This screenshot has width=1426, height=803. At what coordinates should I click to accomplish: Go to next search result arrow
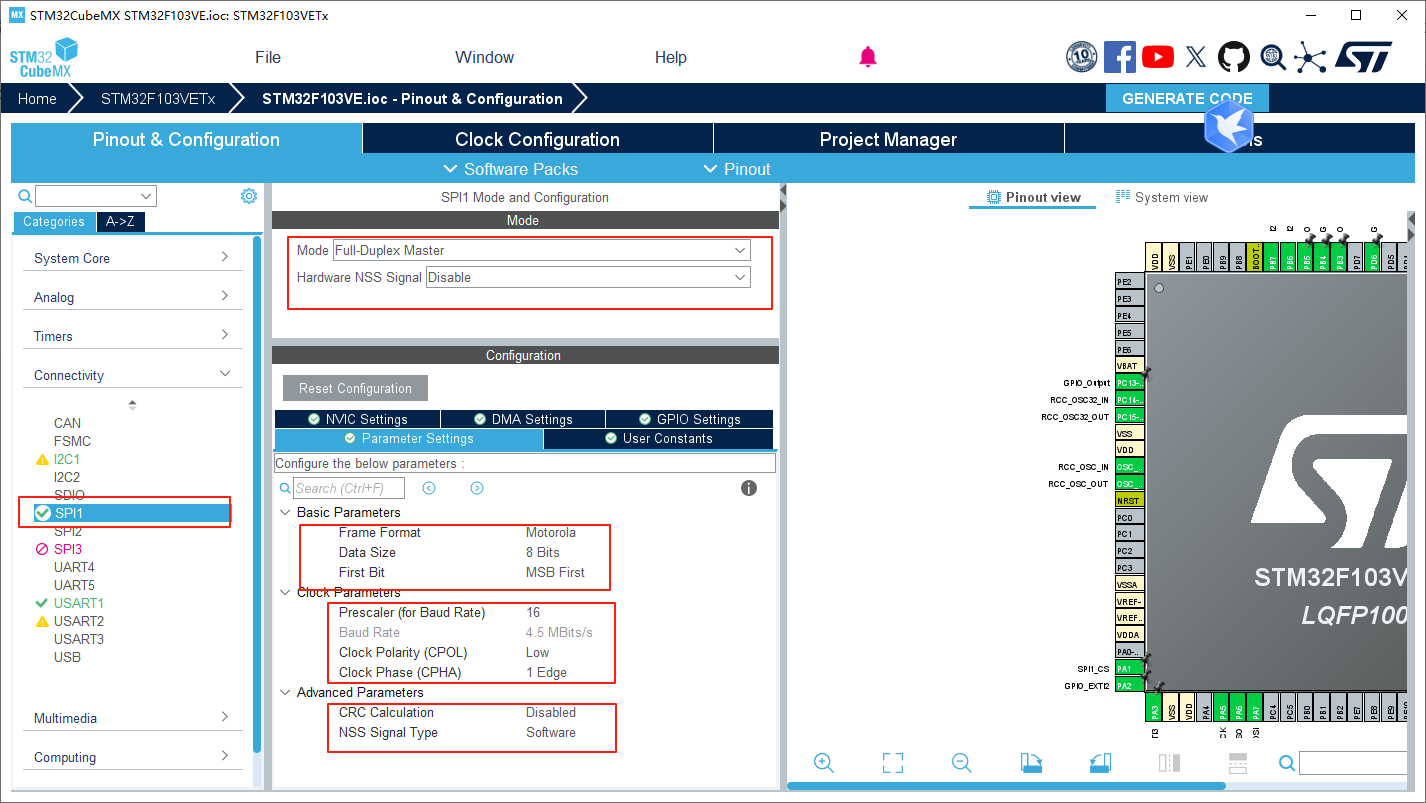pos(477,488)
